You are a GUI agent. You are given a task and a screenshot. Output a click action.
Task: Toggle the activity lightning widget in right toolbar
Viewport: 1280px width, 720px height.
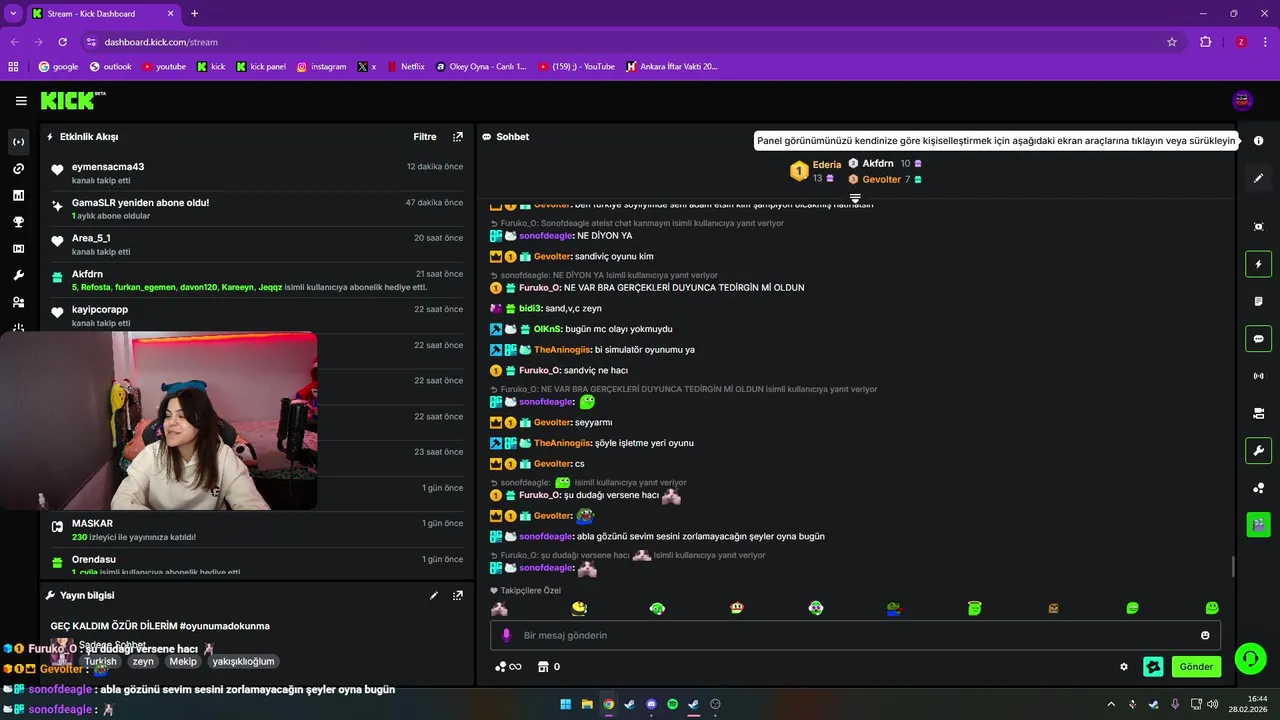1259,264
